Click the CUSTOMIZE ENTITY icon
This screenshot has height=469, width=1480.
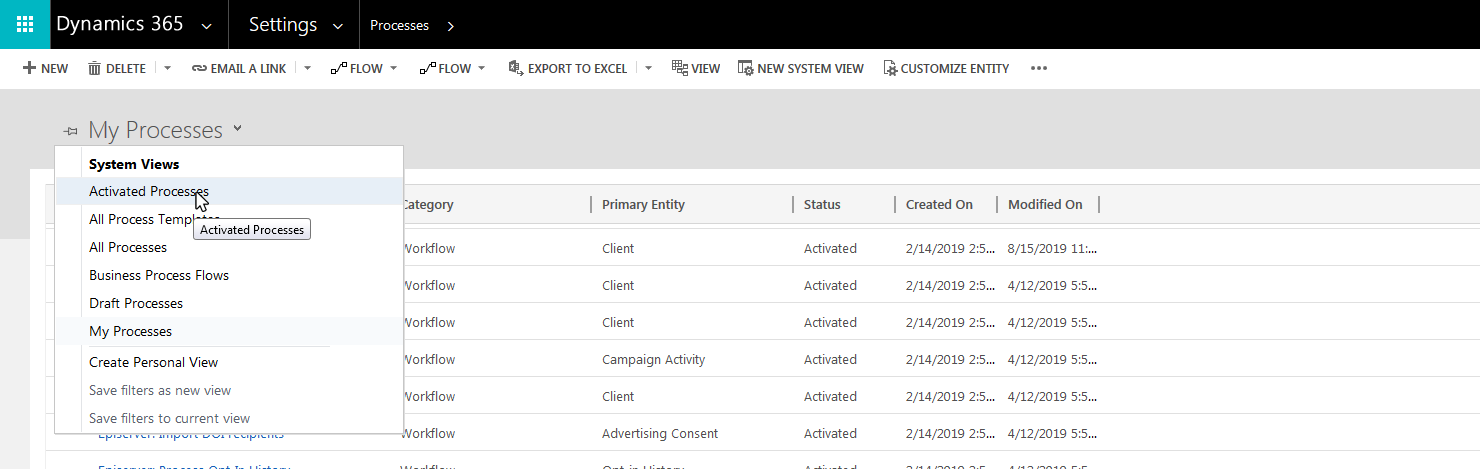click(x=889, y=69)
